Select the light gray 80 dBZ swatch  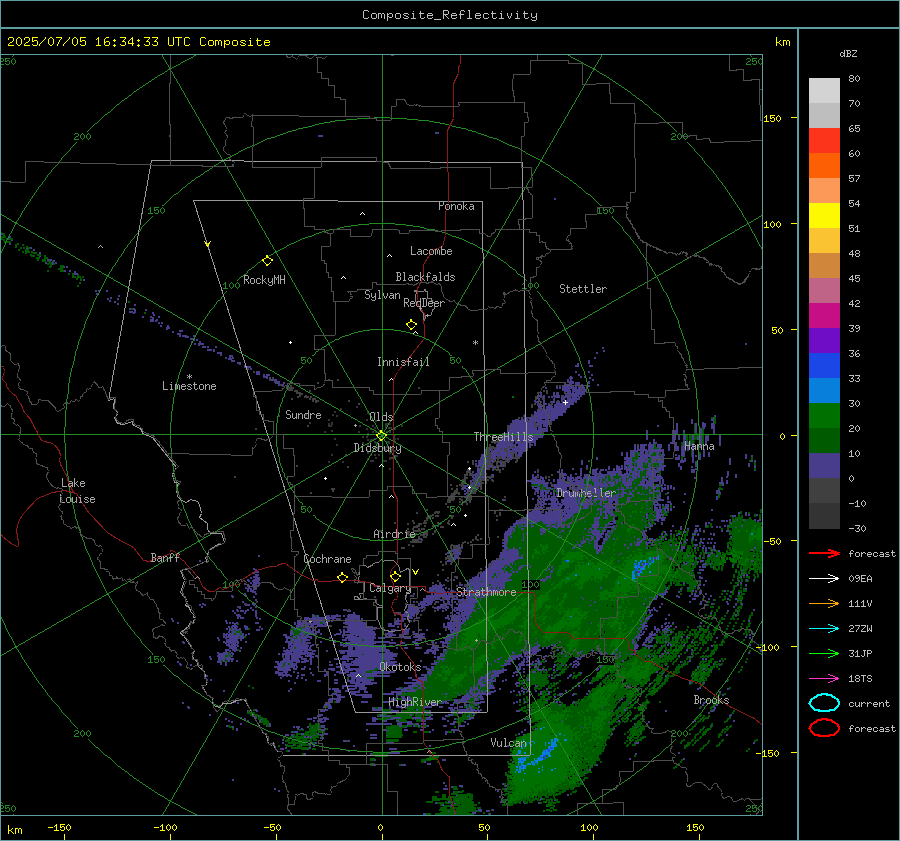coord(824,90)
